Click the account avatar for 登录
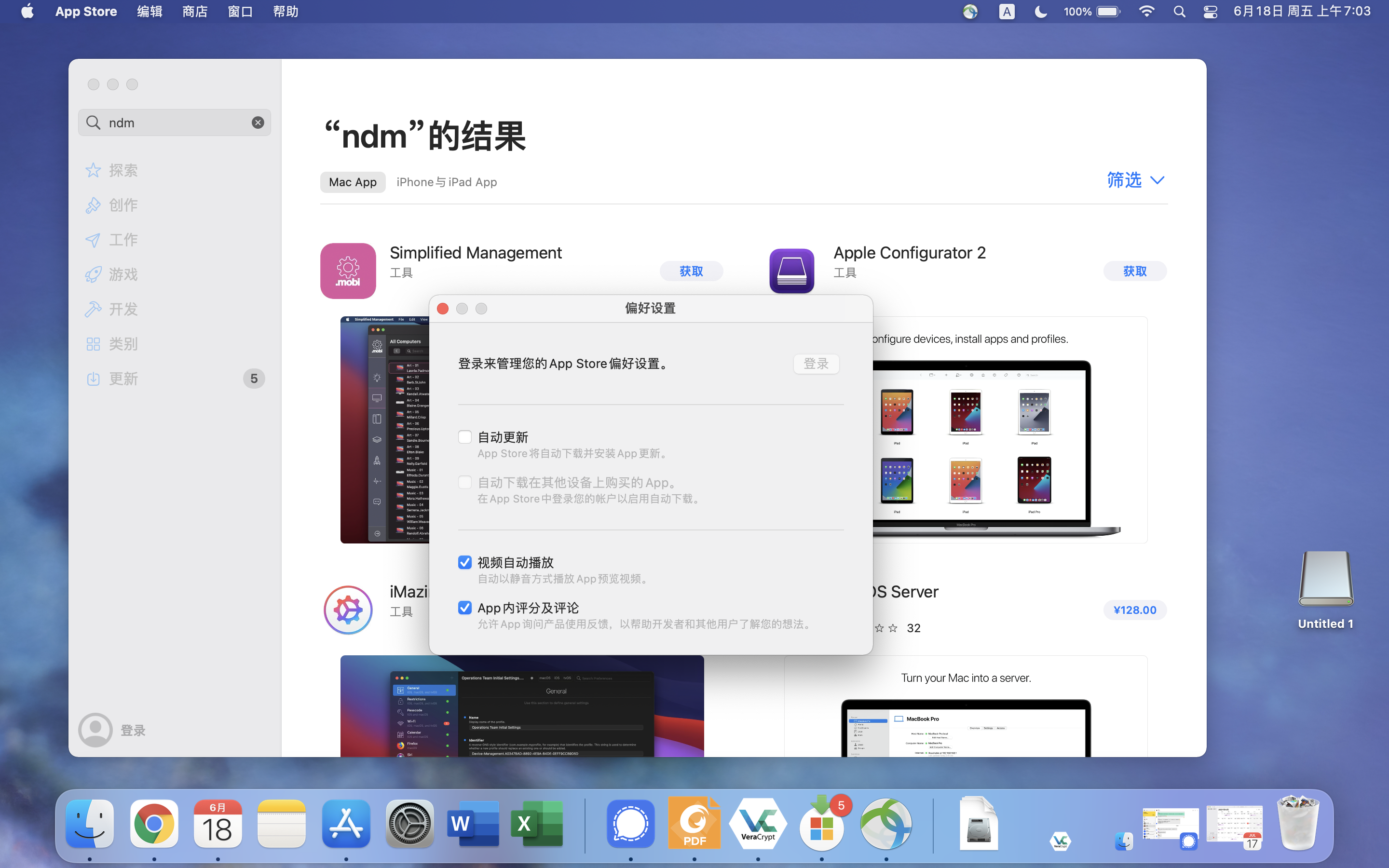Image resolution: width=1389 pixels, height=868 pixels. click(x=95, y=730)
